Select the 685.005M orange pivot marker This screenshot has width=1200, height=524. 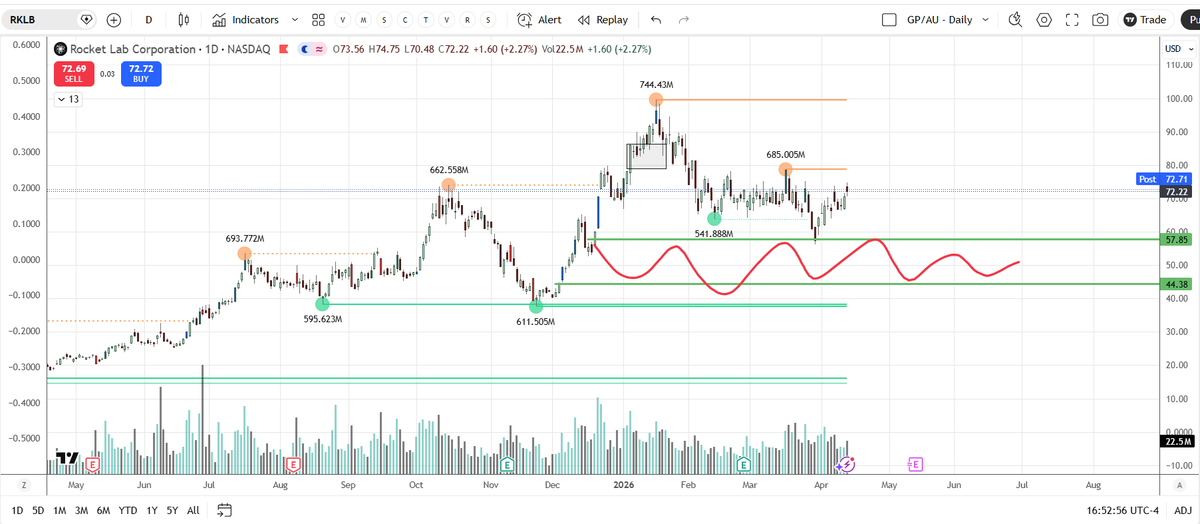pos(787,169)
